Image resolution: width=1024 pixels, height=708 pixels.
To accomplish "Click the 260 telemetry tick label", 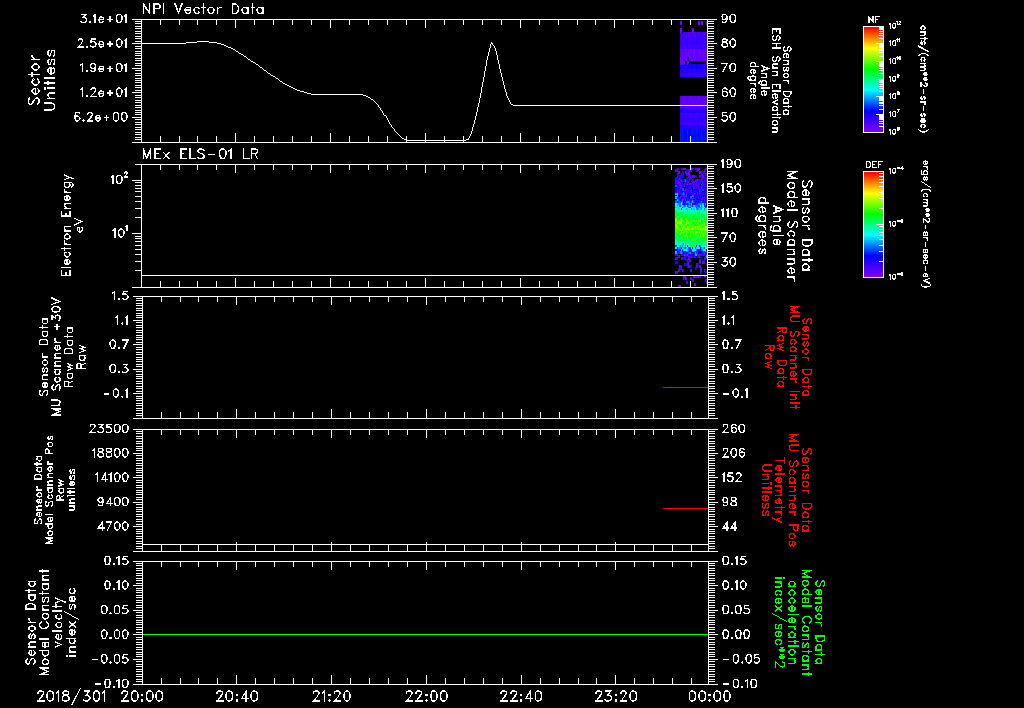I will (x=733, y=428).
